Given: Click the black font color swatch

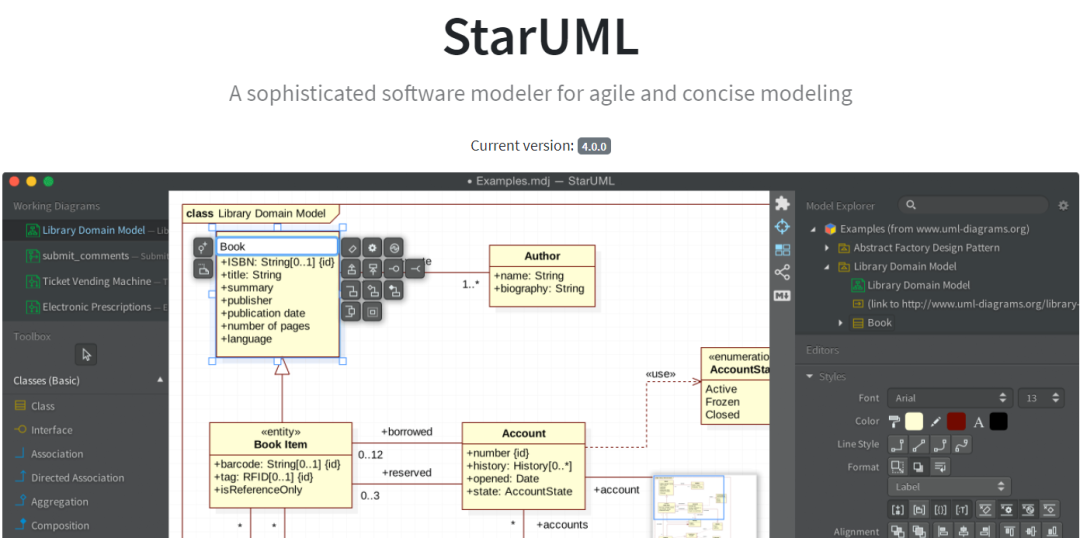Looking at the screenshot, I should point(999,421).
